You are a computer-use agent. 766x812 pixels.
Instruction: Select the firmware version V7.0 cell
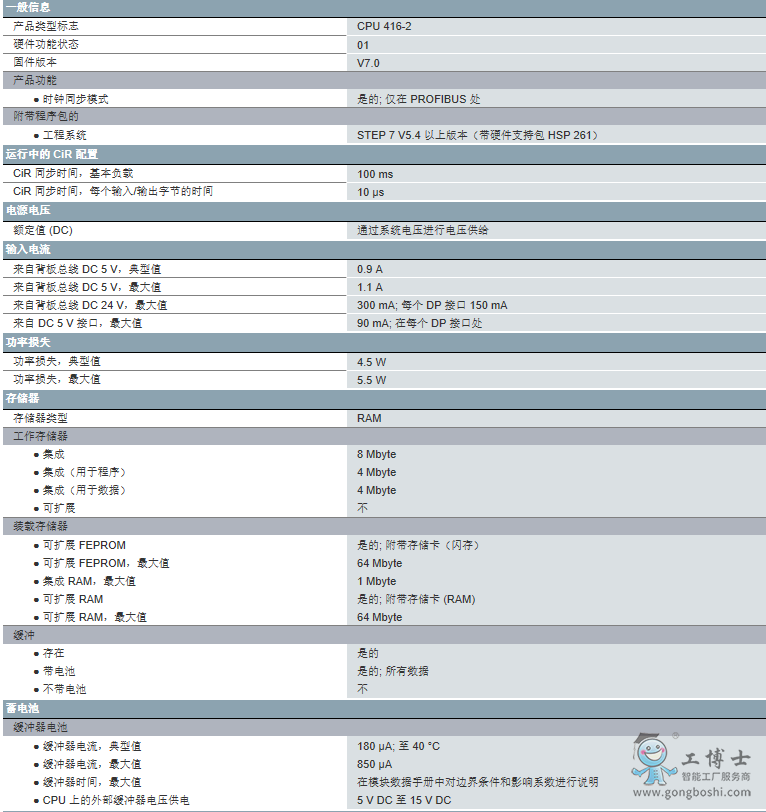[368, 62]
